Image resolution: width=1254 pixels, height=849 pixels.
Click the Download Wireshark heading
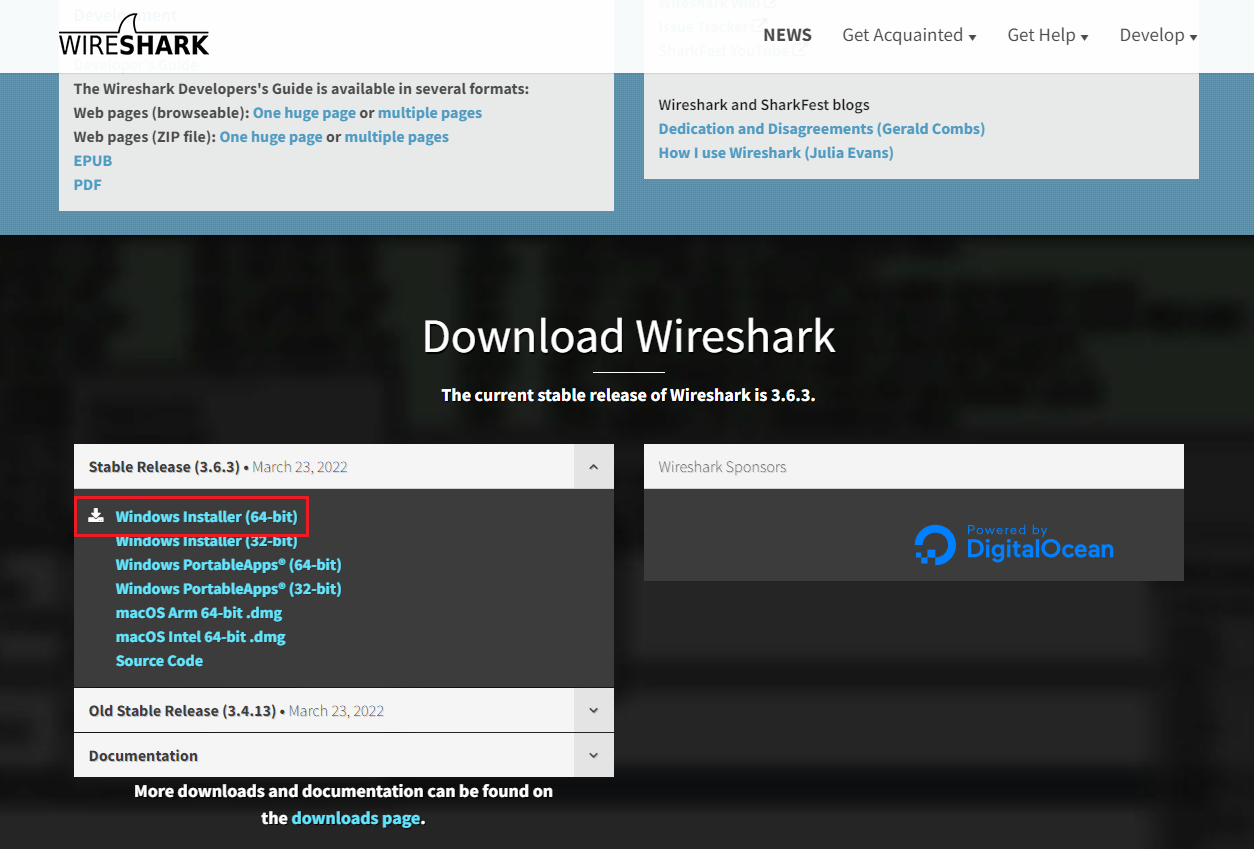(x=629, y=336)
